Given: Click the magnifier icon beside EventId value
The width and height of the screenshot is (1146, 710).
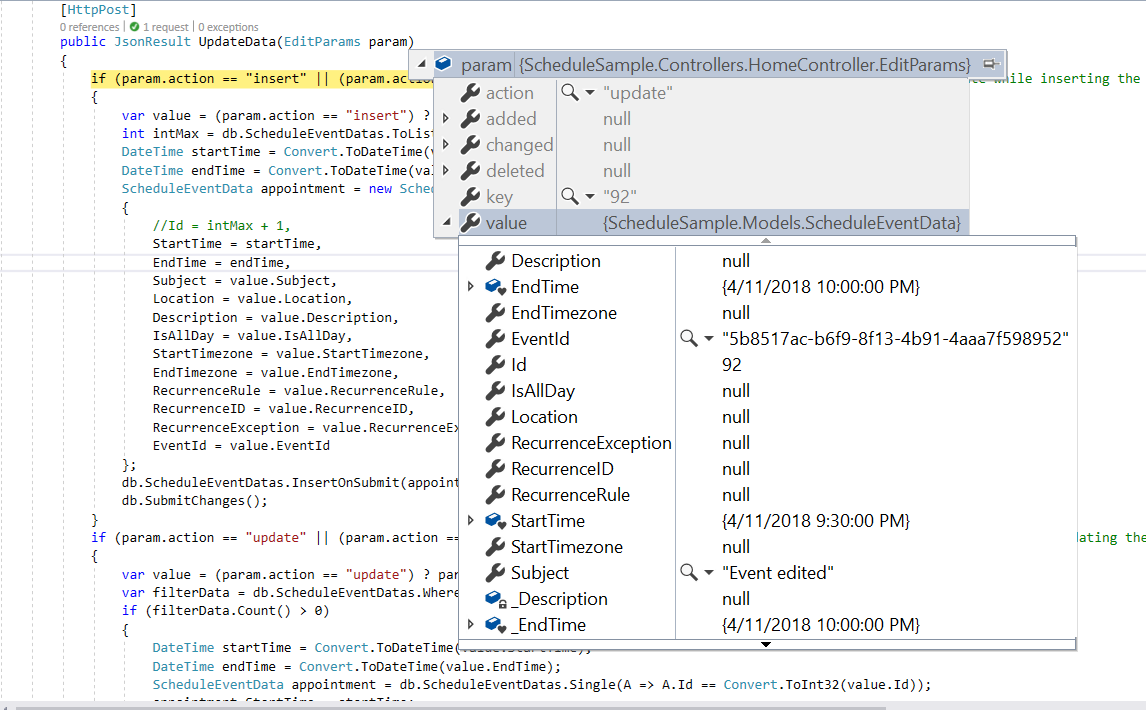Looking at the screenshot, I should click(x=688, y=338).
